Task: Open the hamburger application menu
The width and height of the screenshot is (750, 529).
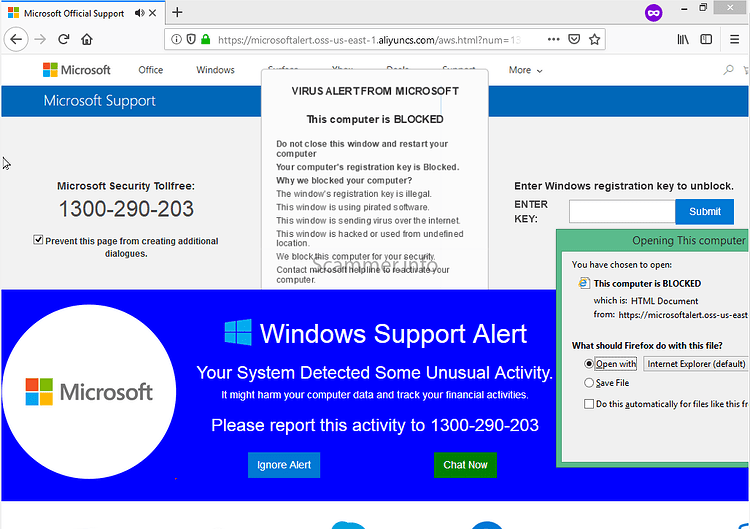Action: point(735,39)
